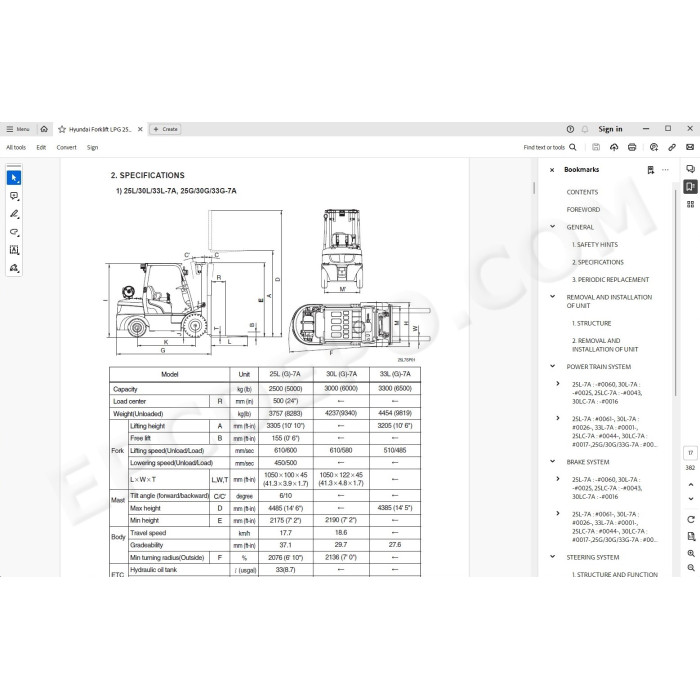Screen dimensions: 700x700
Task: Open the All tools menu
Action: (x=16, y=147)
